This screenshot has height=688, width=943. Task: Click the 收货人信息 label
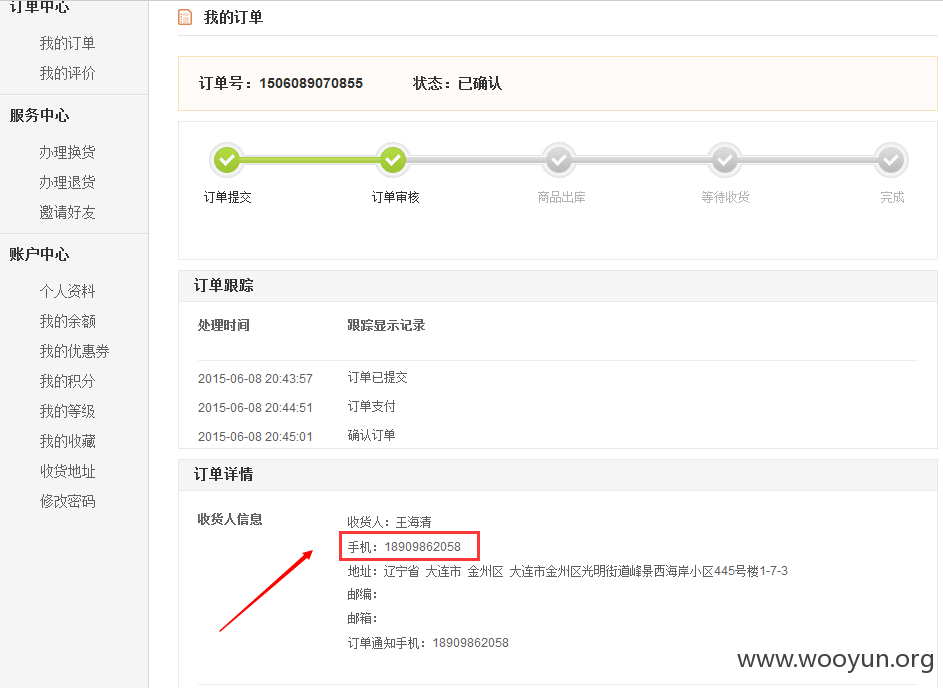point(230,520)
